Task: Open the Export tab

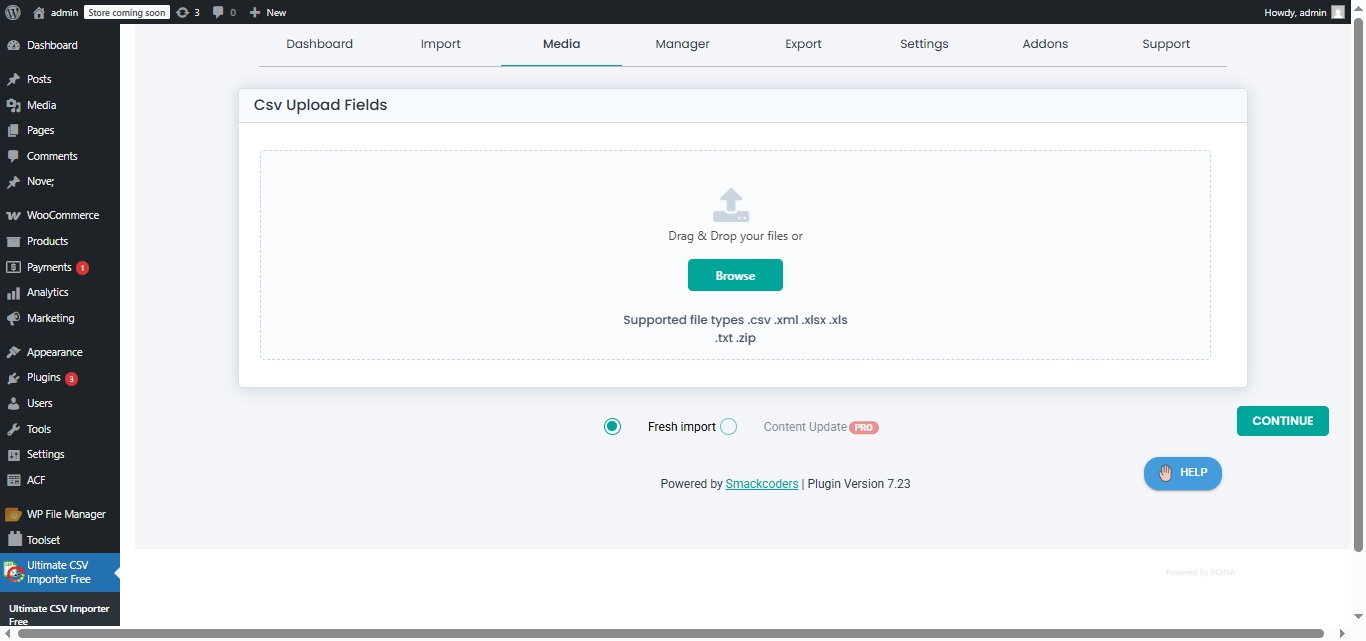Action: 803,44
